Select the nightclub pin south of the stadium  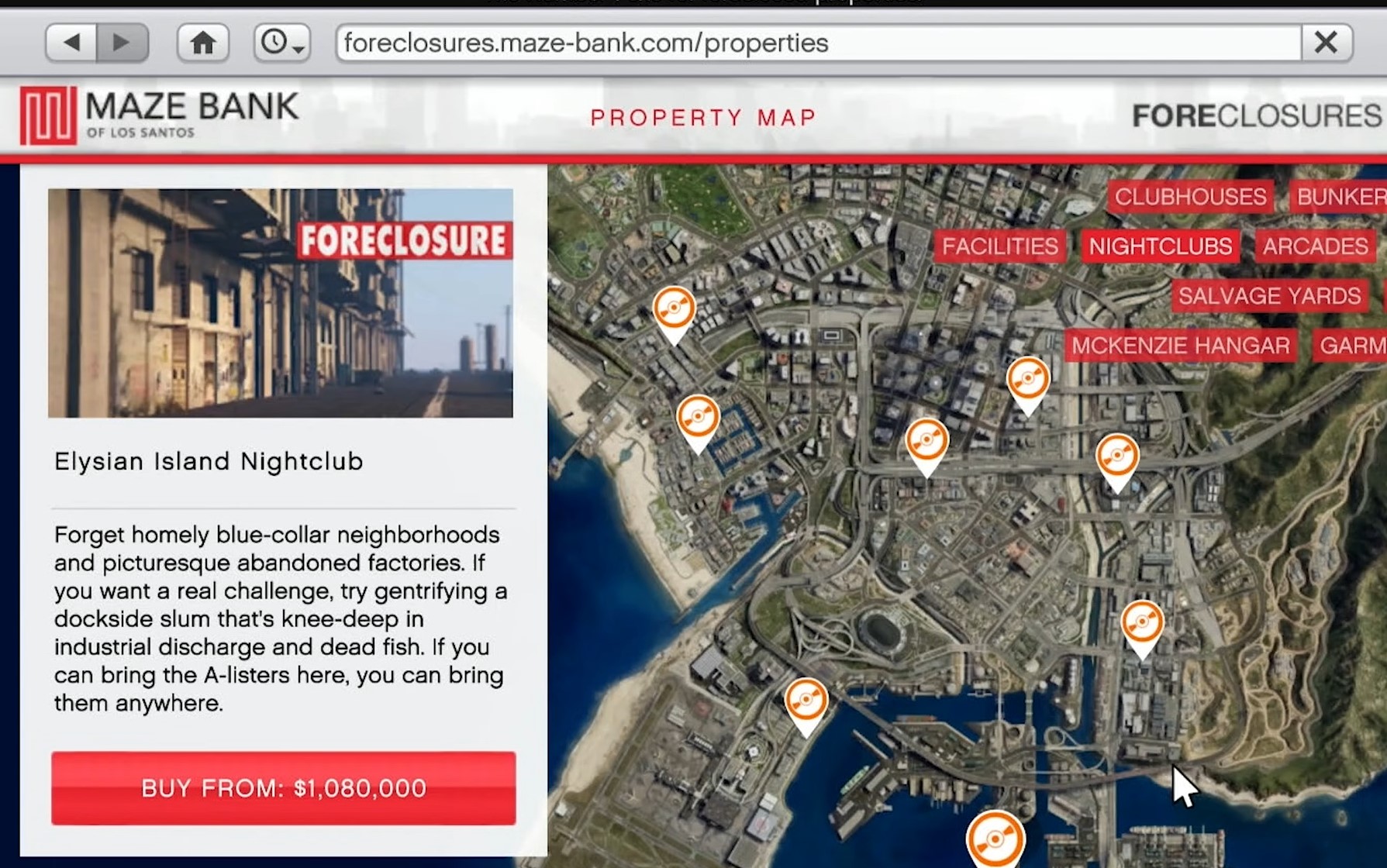click(806, 702)
